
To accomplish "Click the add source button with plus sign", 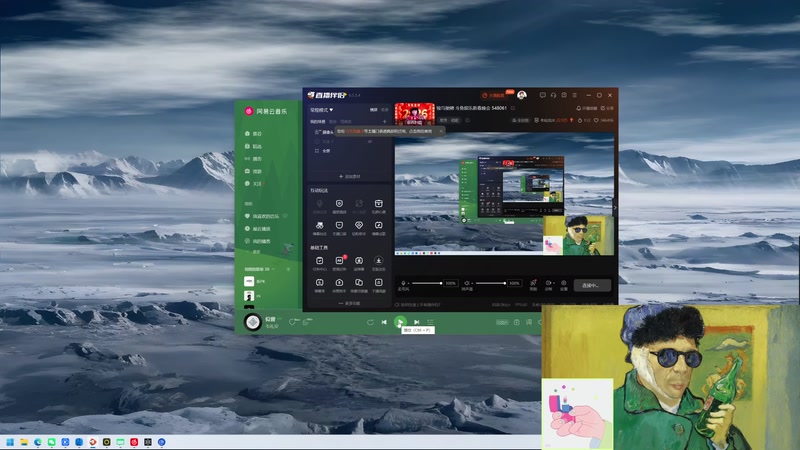I will tap(349, 177).
